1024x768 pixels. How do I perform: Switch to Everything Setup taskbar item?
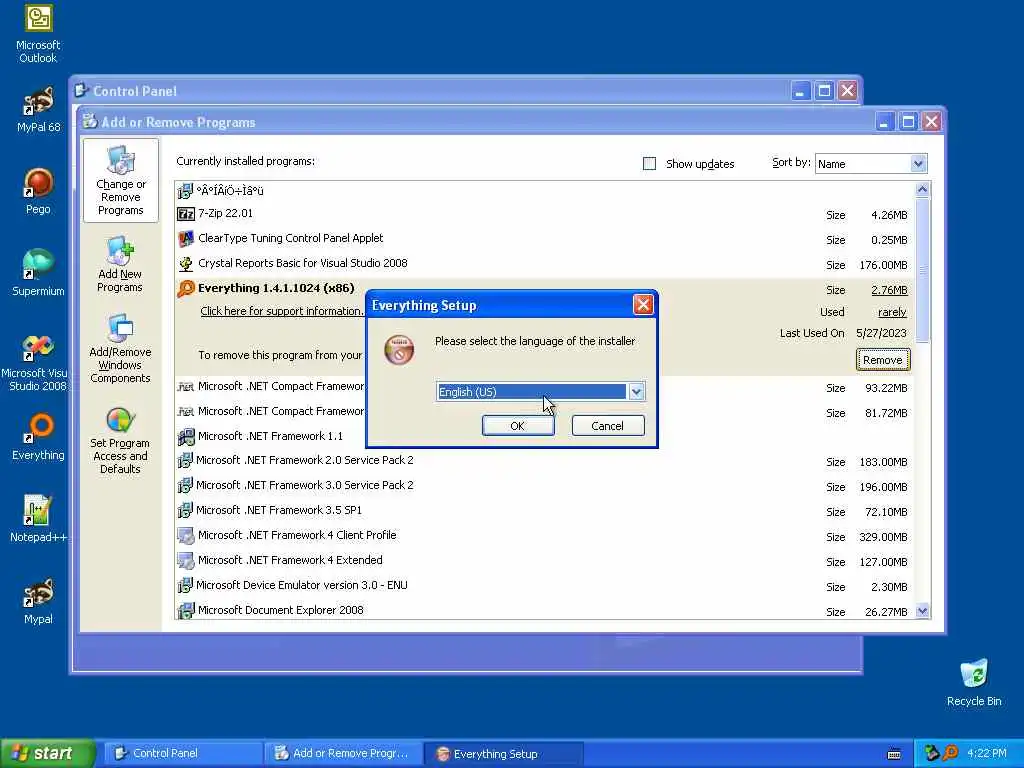click(x=503, y=754)
